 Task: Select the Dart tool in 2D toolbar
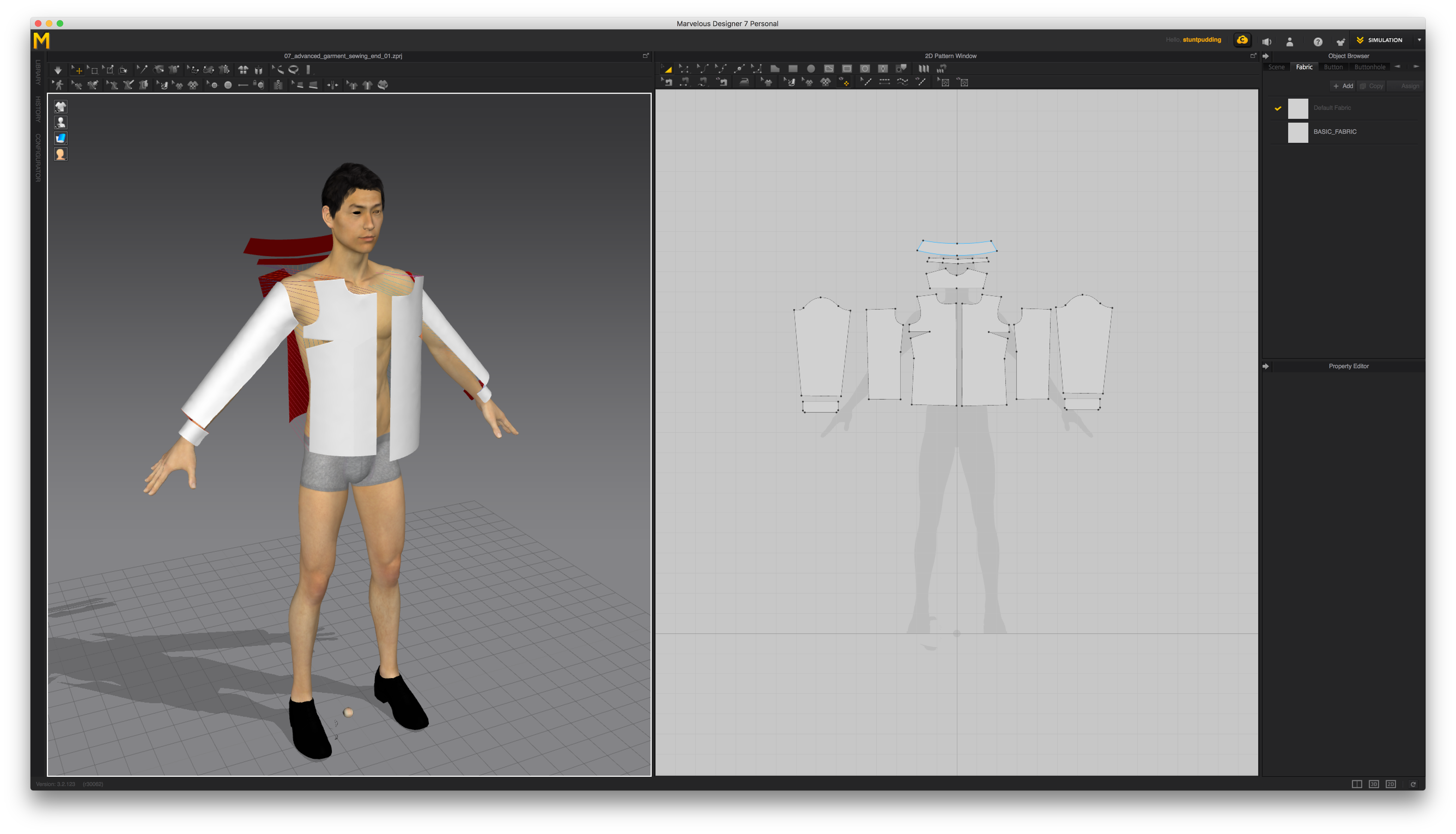pos(883,69)
